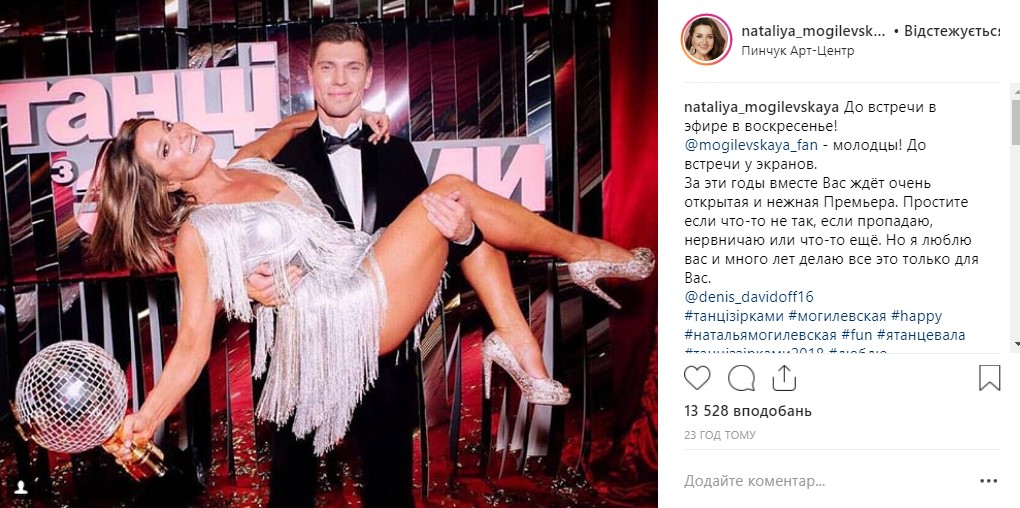Like the post with heart icon

pyautogui.click(x=697, y=377)
